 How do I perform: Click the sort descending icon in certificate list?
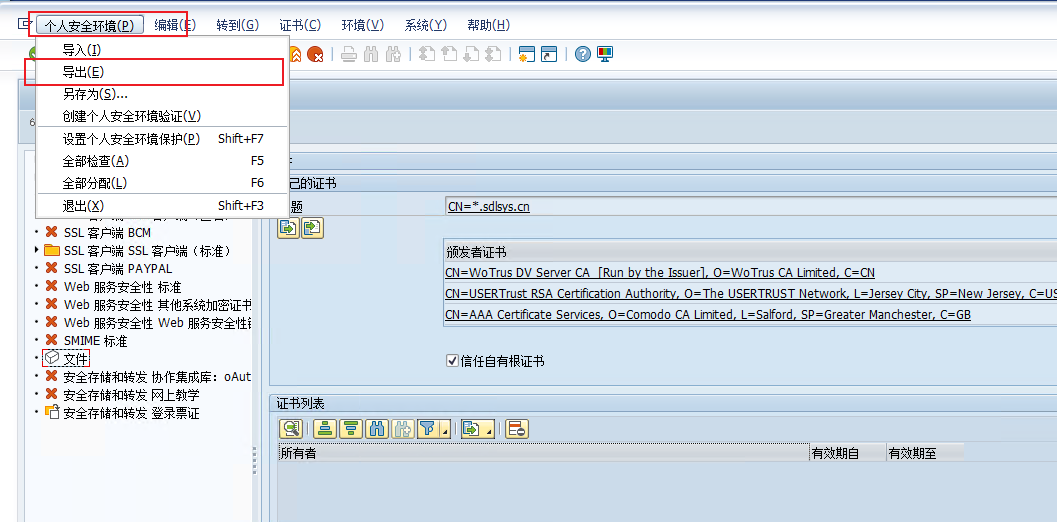(x=350, y=429)
